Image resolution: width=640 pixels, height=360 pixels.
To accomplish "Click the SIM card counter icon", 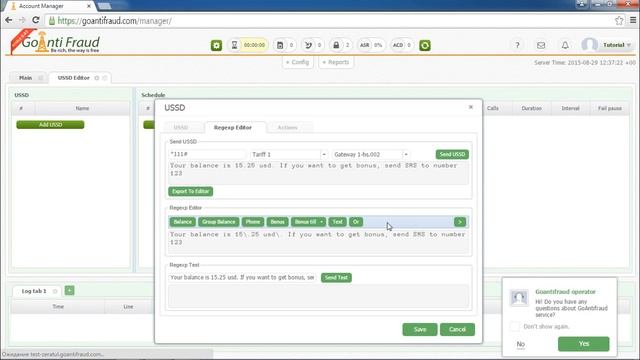I will coord(280,45).
